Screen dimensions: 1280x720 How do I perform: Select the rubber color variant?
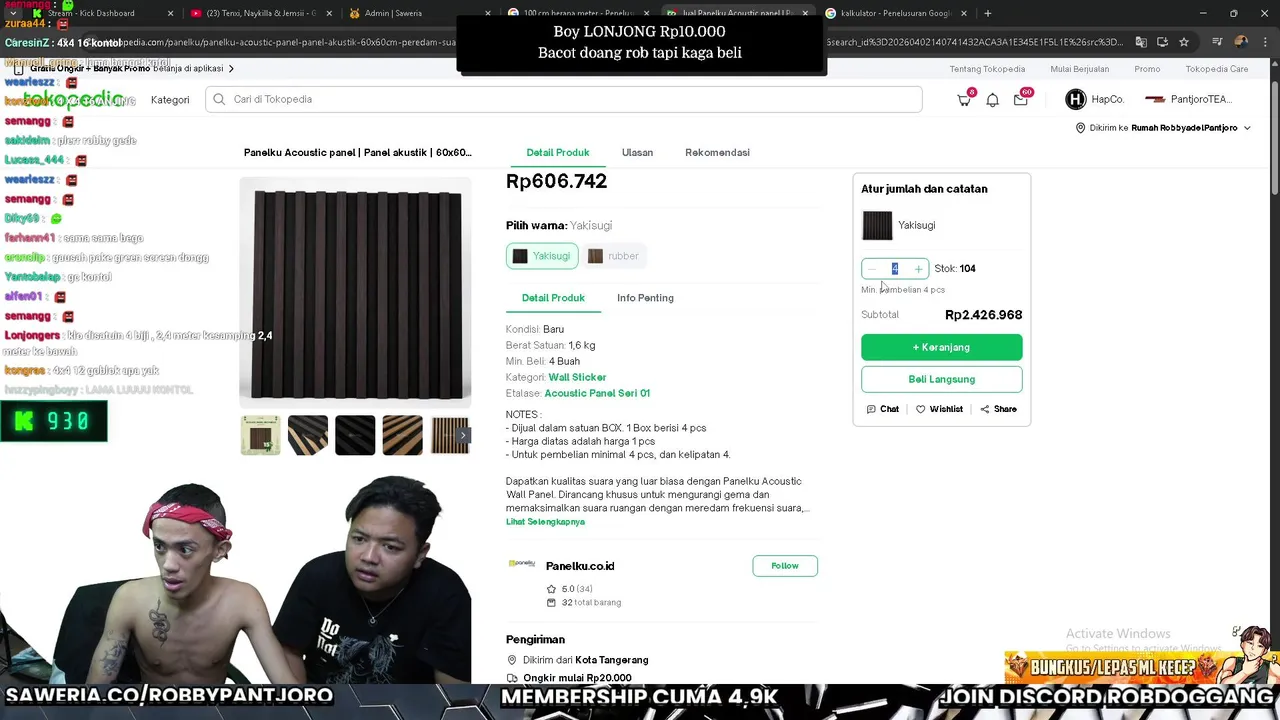coord(613,256)
